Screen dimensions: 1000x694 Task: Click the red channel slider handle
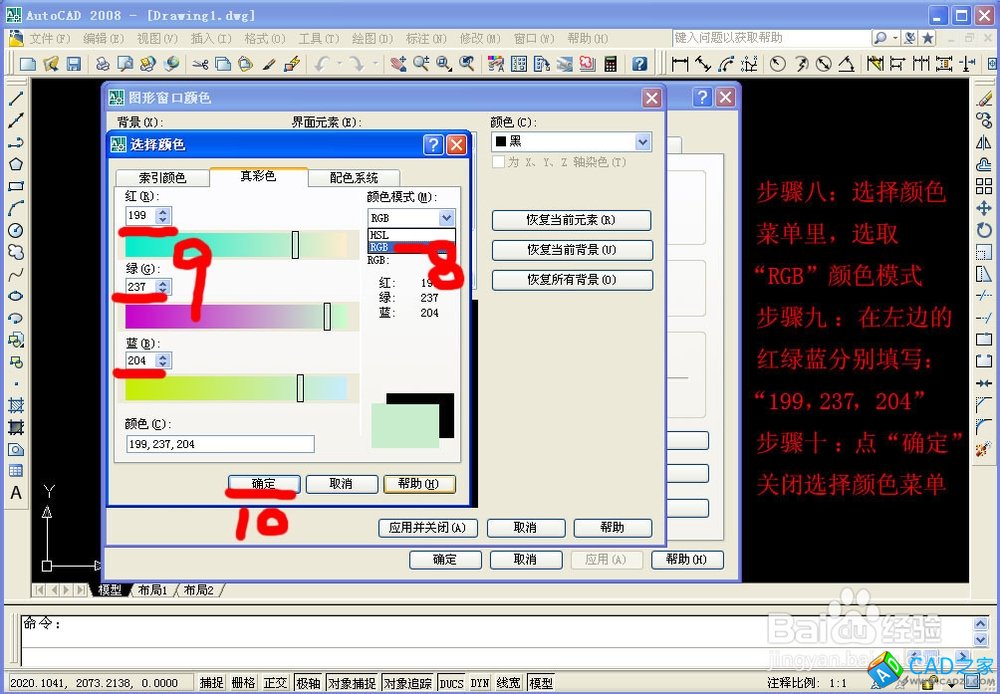click(295, 244)
